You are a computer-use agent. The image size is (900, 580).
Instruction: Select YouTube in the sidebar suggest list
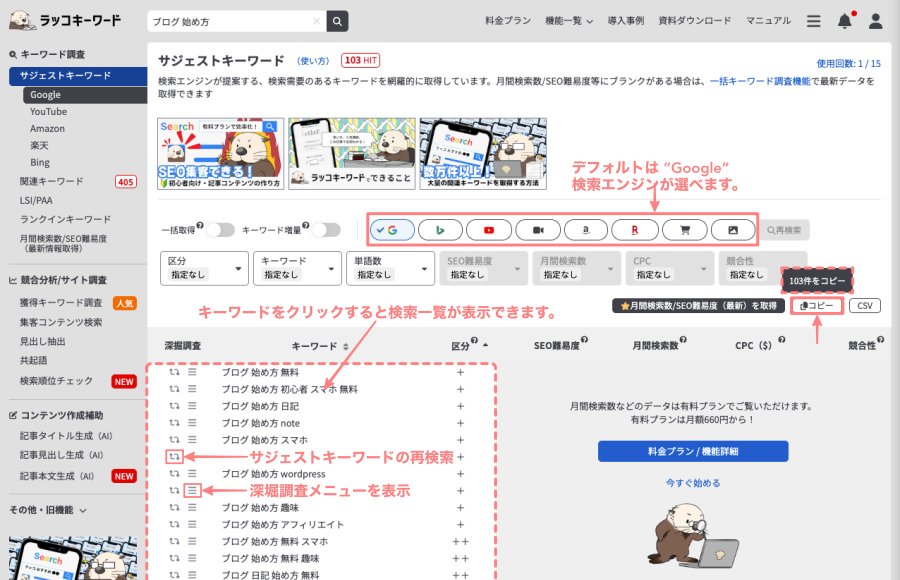tap(49, 111)
